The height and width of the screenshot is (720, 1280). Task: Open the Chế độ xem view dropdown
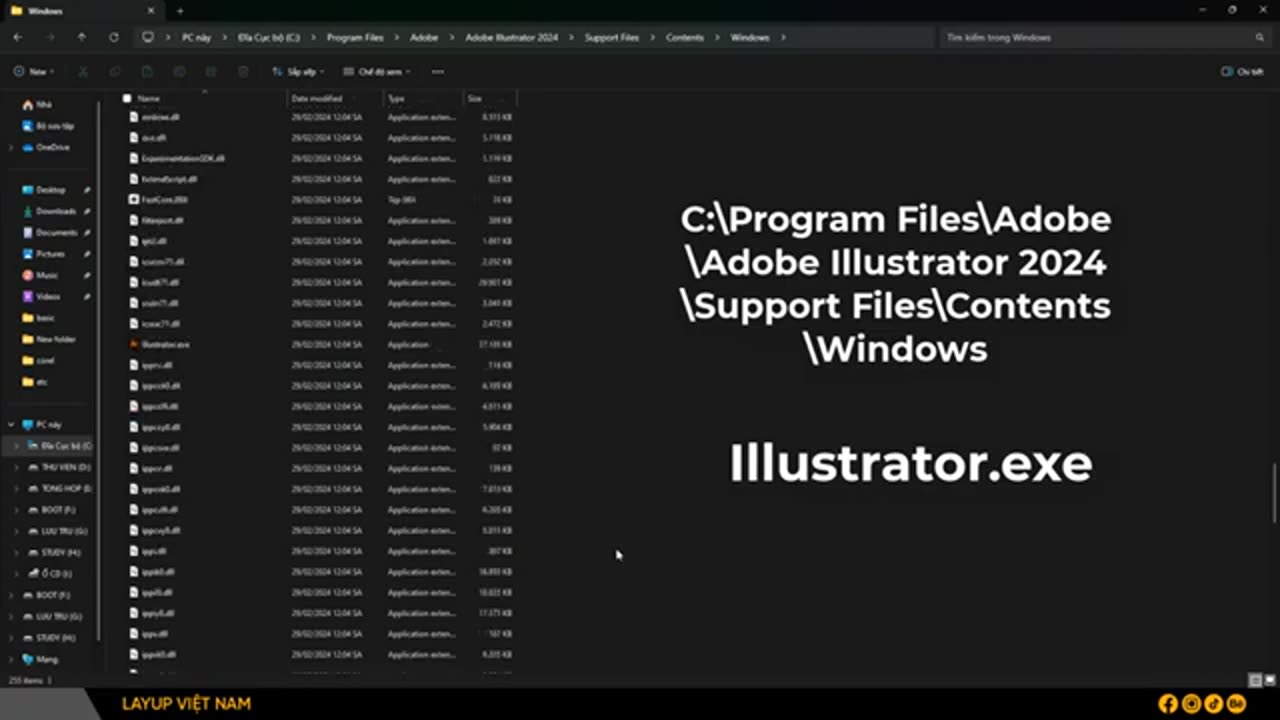coord(376,72)
